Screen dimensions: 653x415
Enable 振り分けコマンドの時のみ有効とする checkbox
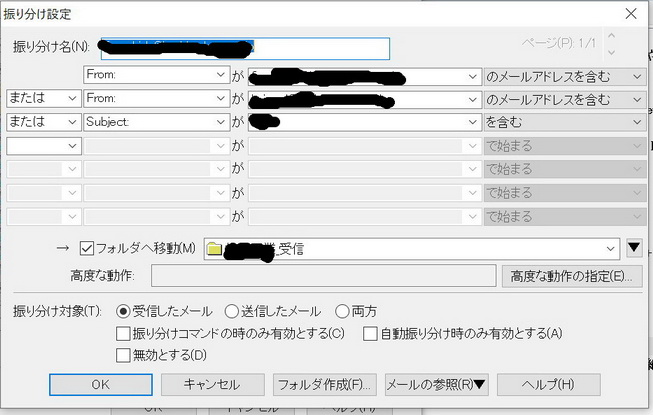point(124,333)
